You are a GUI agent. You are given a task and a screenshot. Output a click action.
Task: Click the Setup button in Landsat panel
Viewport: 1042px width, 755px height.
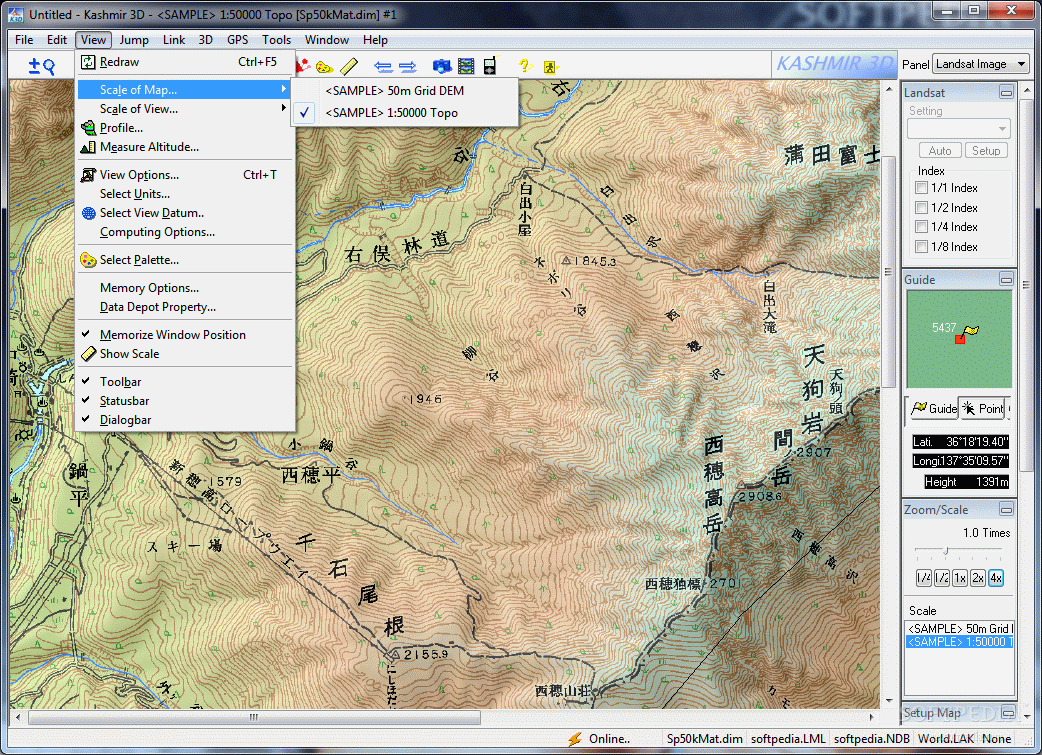pos(986,151)
